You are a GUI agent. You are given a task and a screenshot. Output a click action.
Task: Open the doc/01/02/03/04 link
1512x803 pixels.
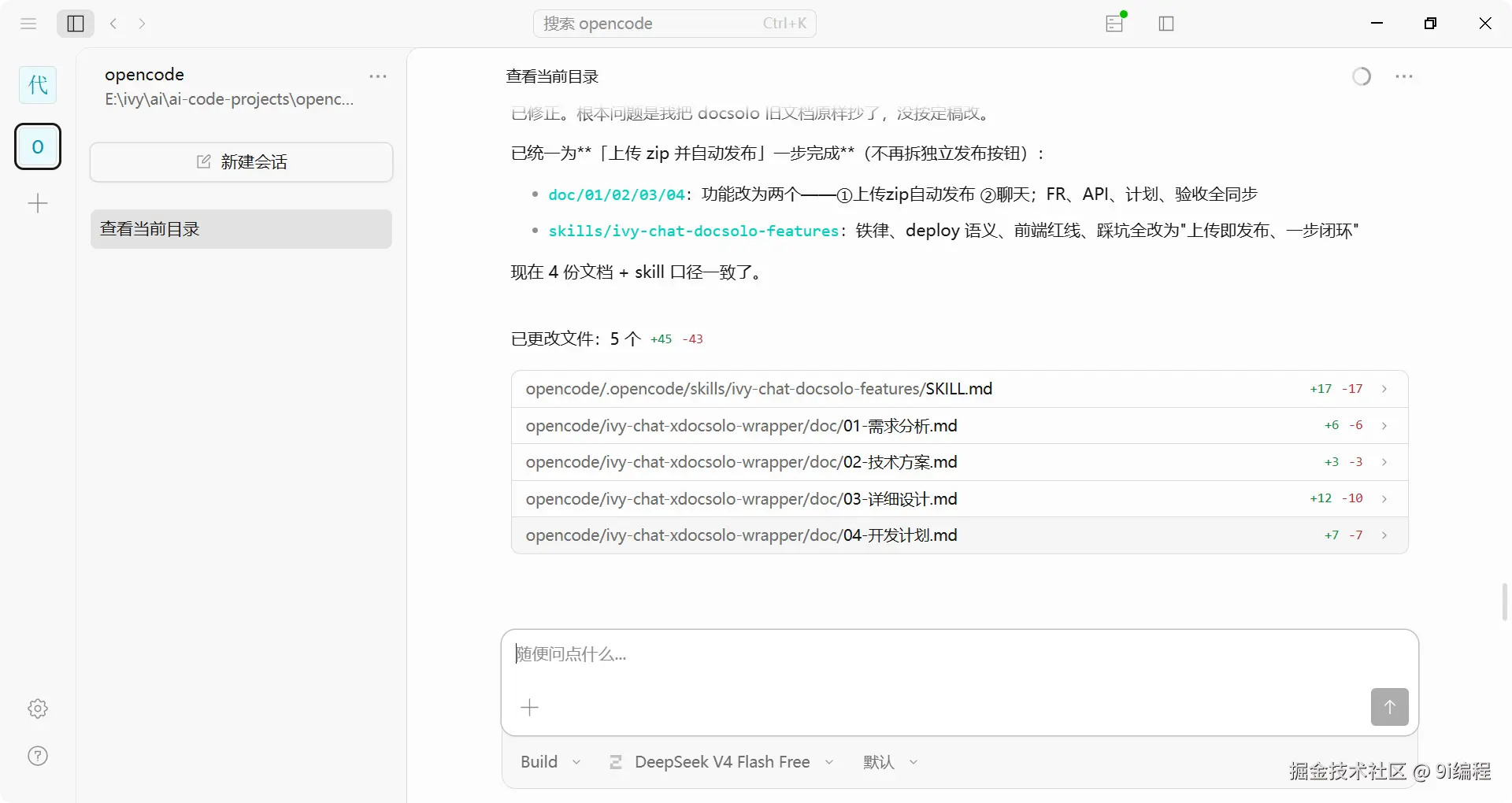tap(617, 194)
